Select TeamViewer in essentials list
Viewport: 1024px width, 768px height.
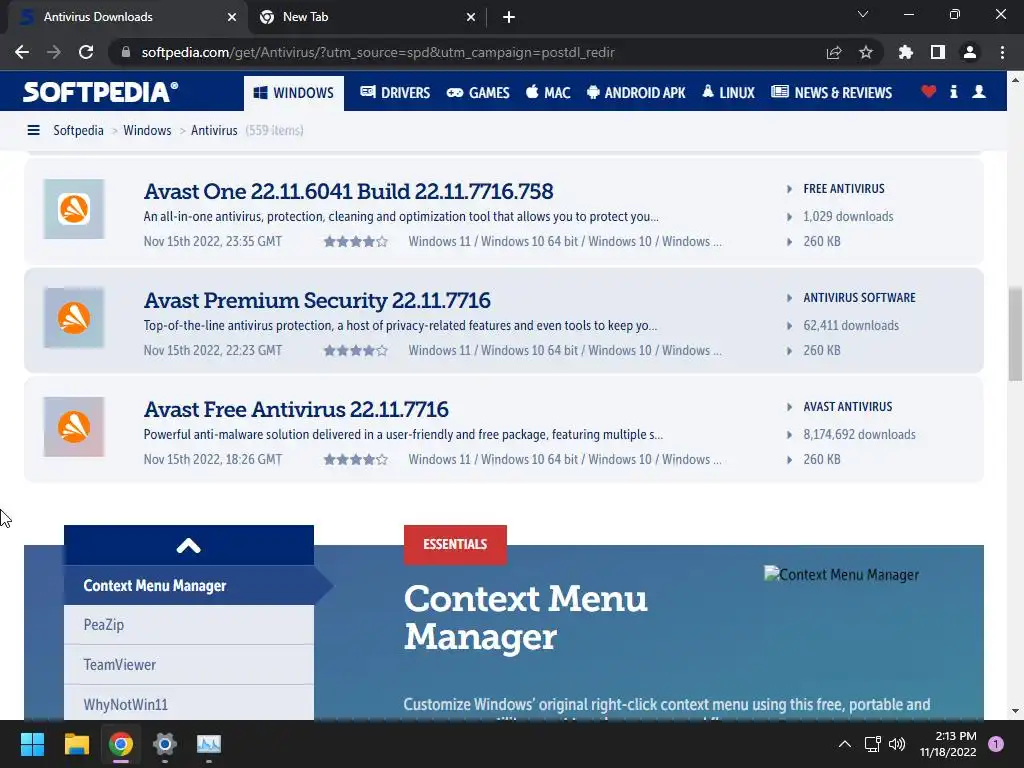pyautogui.click(x=189, y=665)
